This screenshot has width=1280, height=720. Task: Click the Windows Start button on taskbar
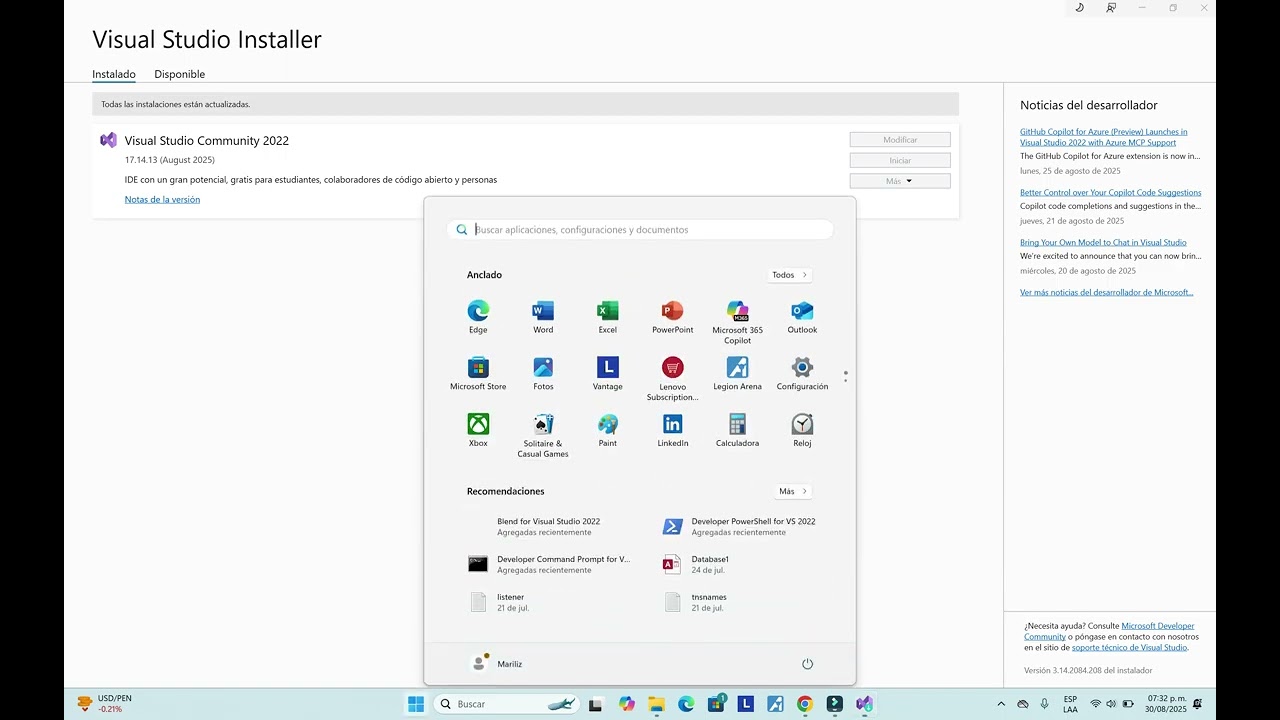(416, 704)
